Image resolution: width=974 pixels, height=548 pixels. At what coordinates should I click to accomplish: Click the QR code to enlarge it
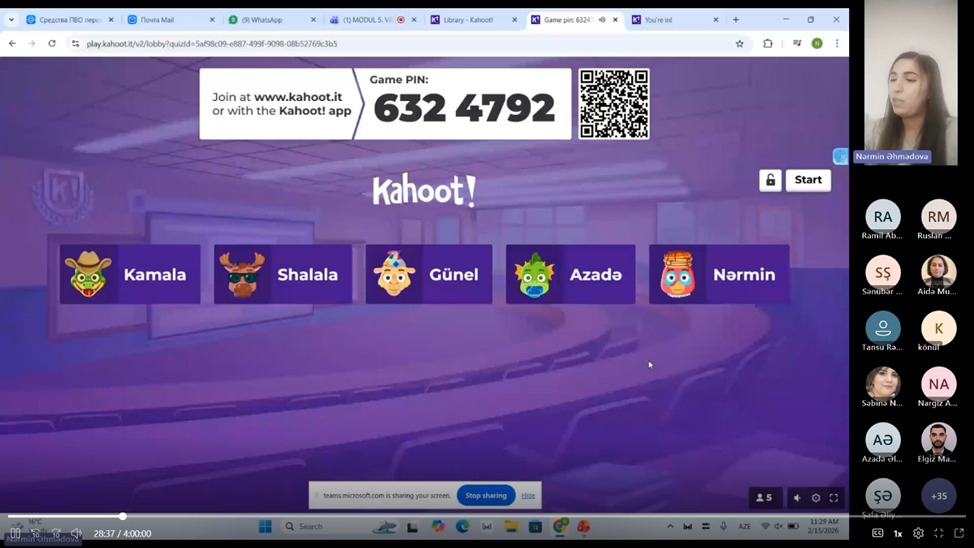pos(614,104)
